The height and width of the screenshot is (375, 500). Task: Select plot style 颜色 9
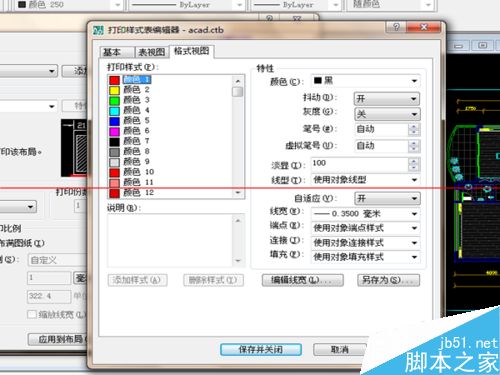coord(136,162)
